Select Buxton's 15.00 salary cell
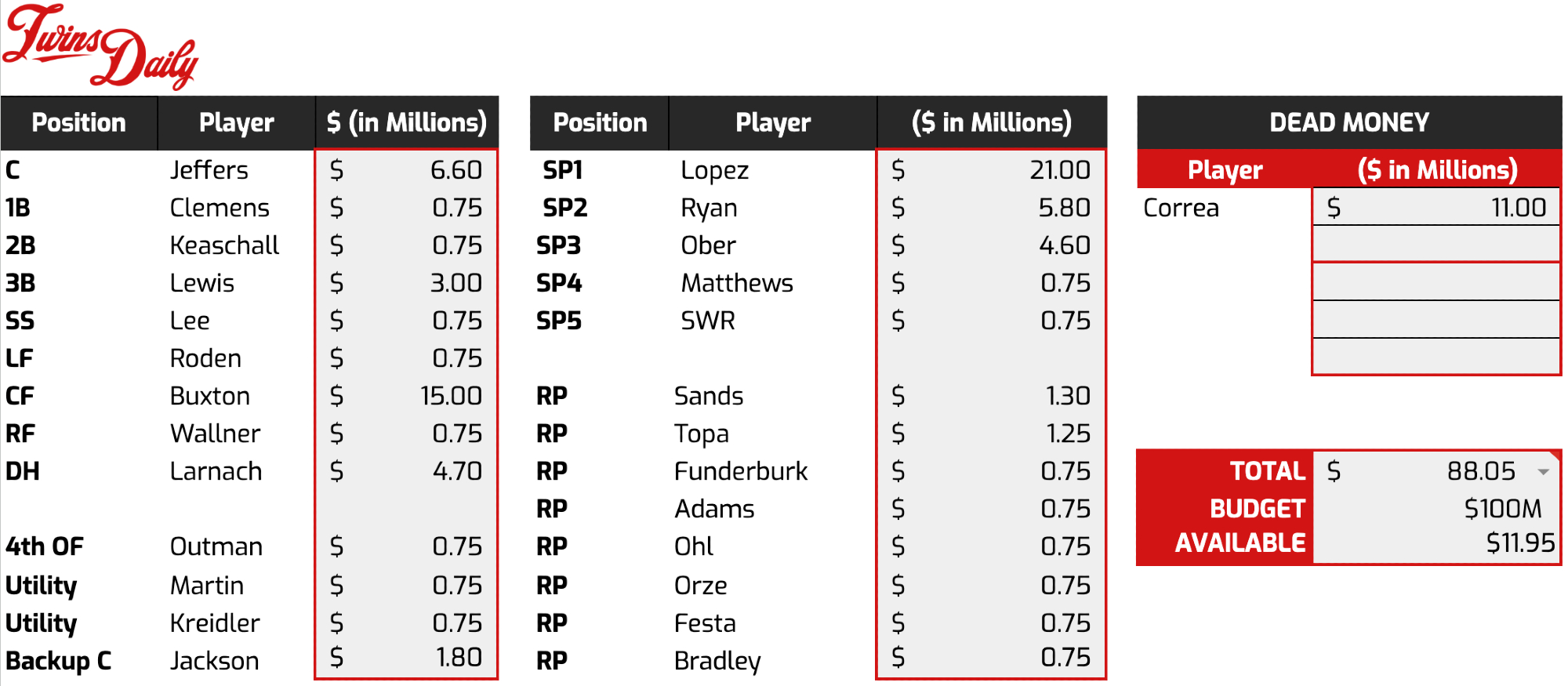Image resolution: width=1568 pixels, height=686 pixels. 406,396
